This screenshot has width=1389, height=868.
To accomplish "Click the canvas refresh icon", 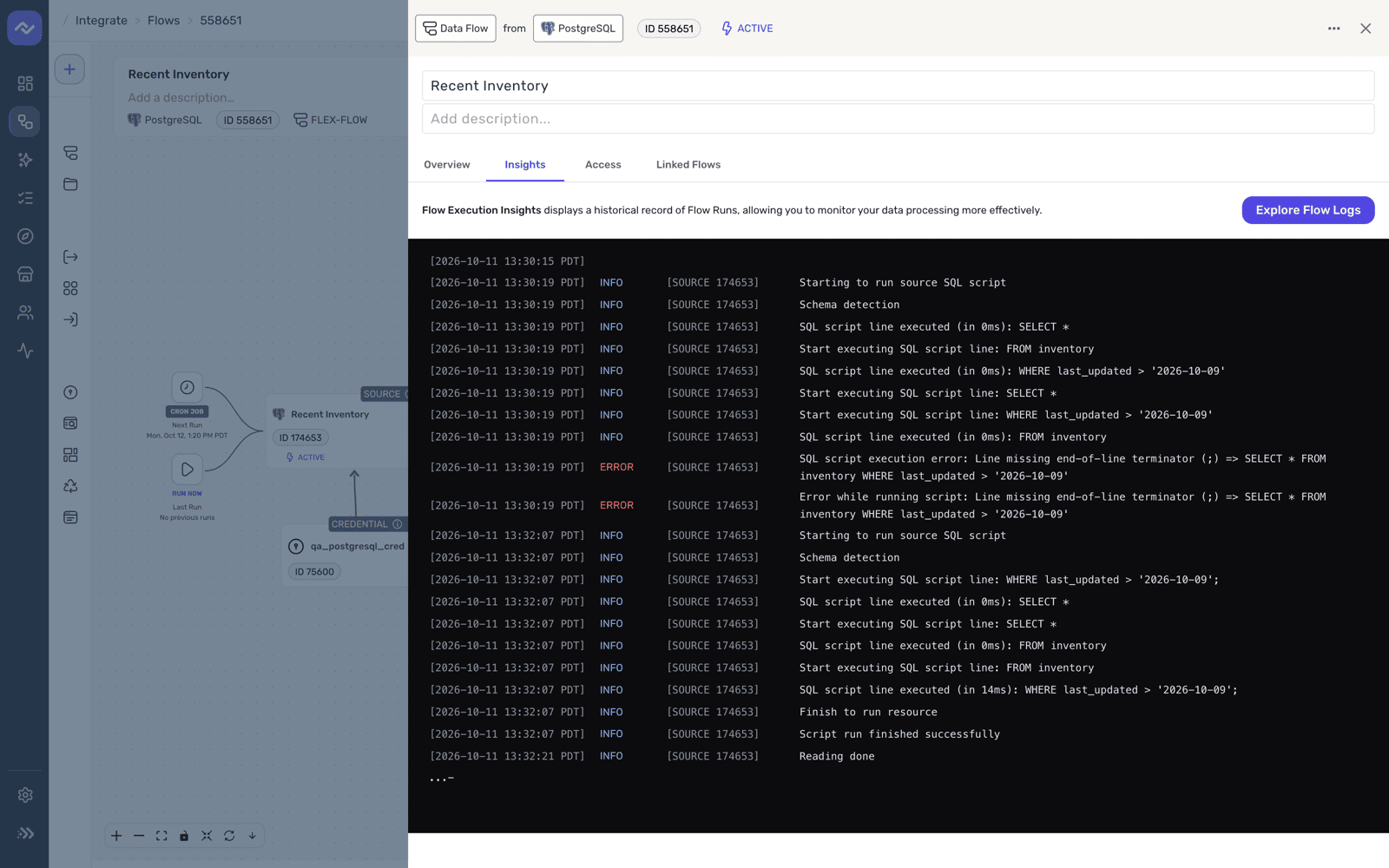I will (229, 836).
